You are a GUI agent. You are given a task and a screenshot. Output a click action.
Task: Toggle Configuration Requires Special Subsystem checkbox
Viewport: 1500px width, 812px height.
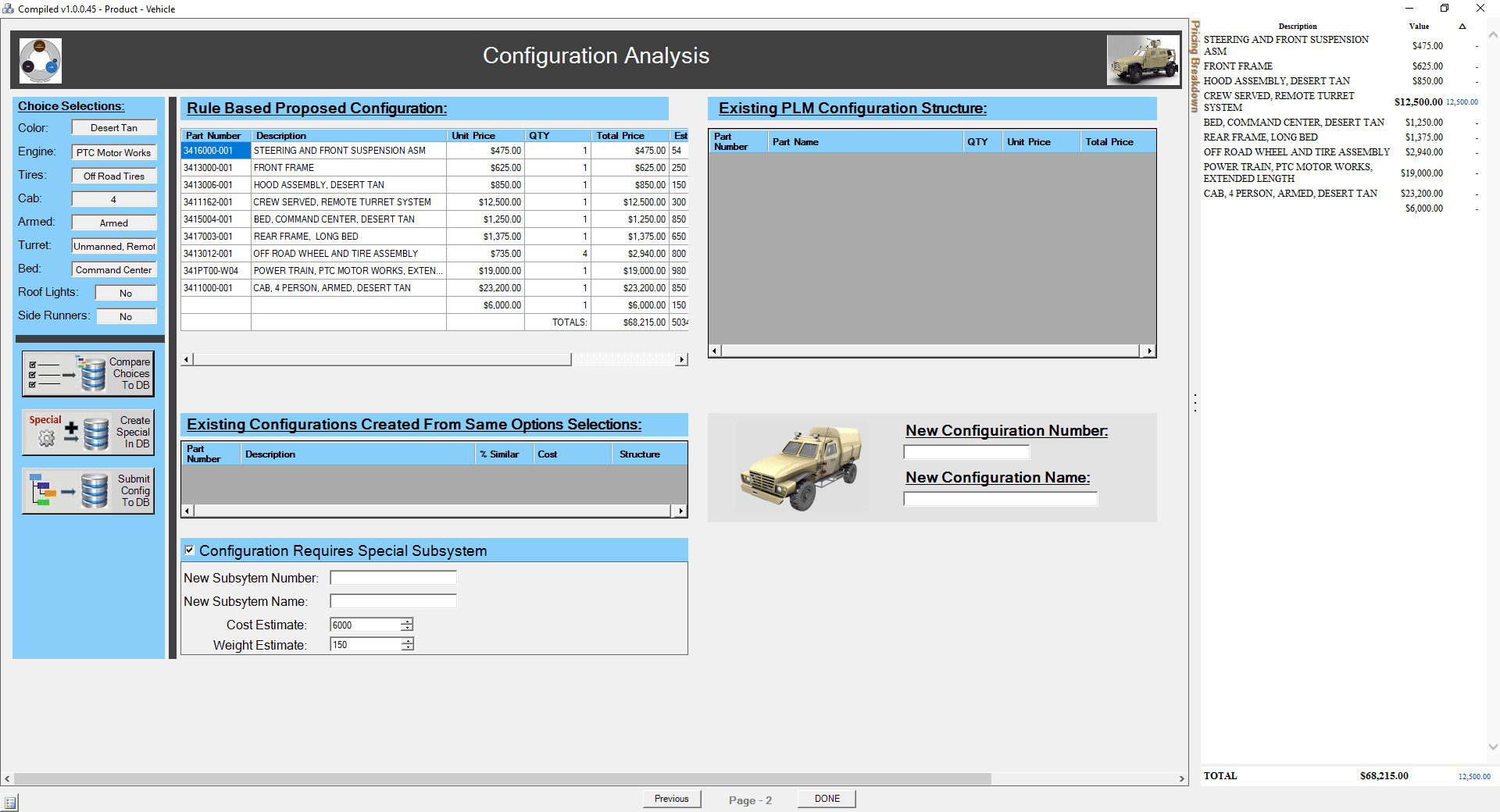[x=189, y=550]
